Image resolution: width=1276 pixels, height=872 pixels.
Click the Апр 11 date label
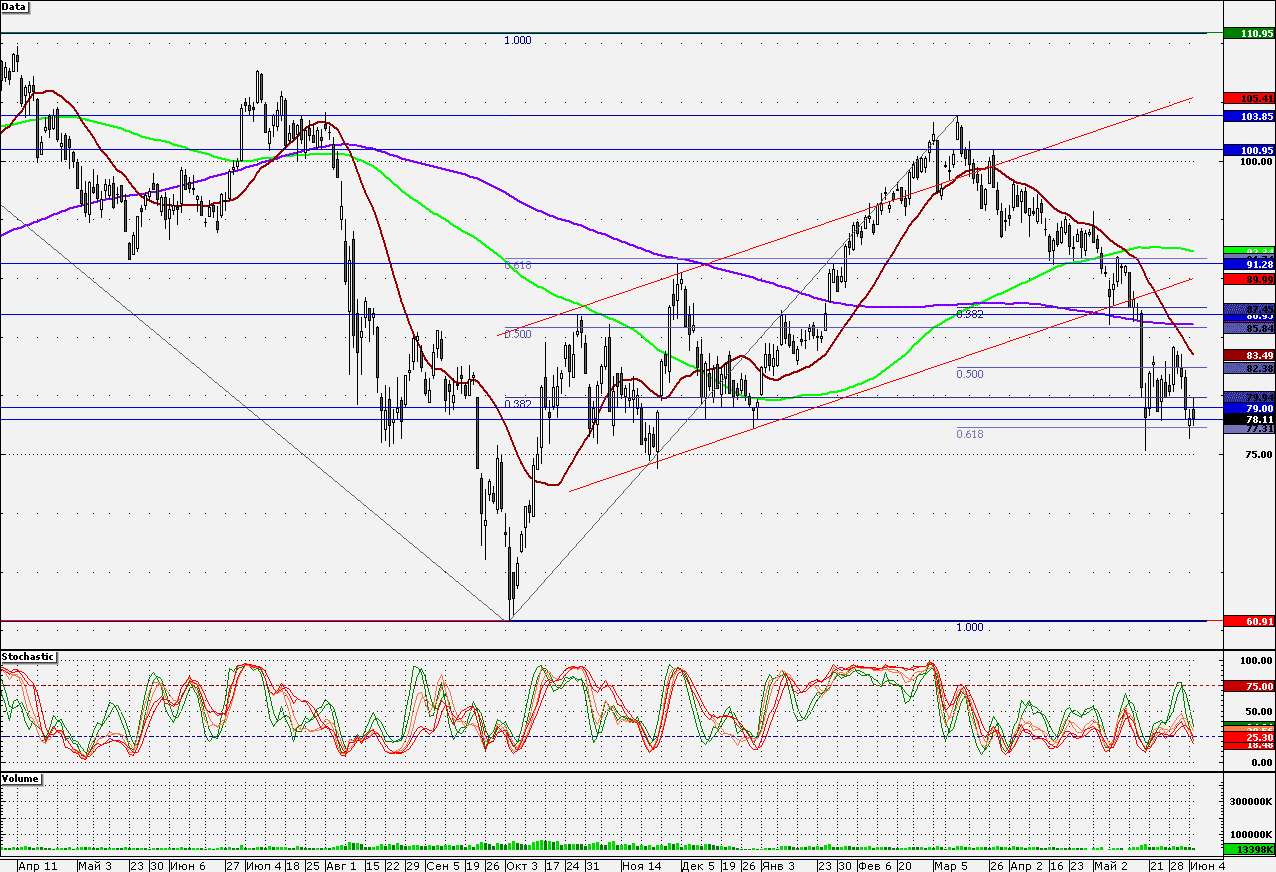click(x=37, y=865)
